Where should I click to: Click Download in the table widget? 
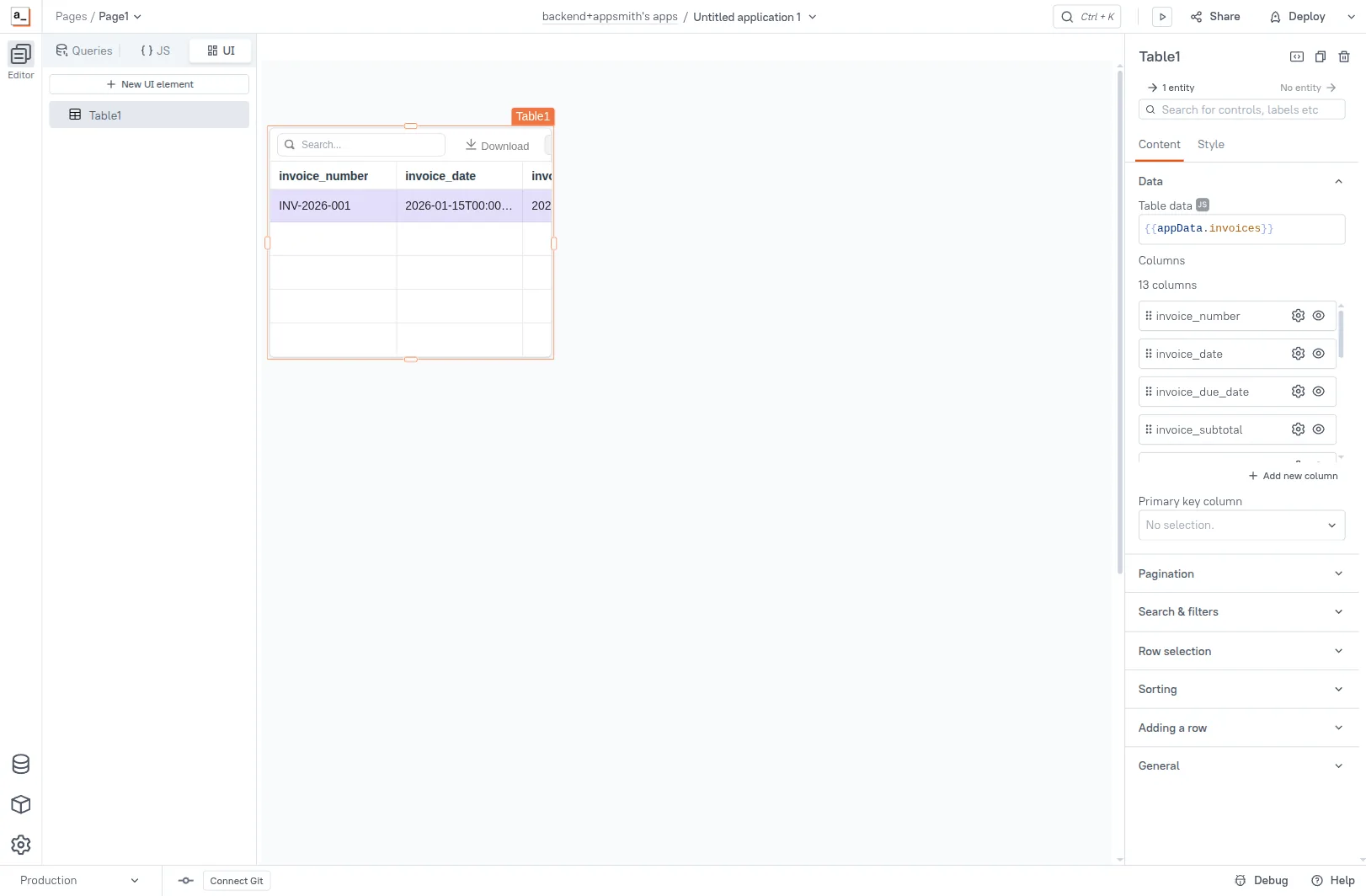[x=498, y=146]
